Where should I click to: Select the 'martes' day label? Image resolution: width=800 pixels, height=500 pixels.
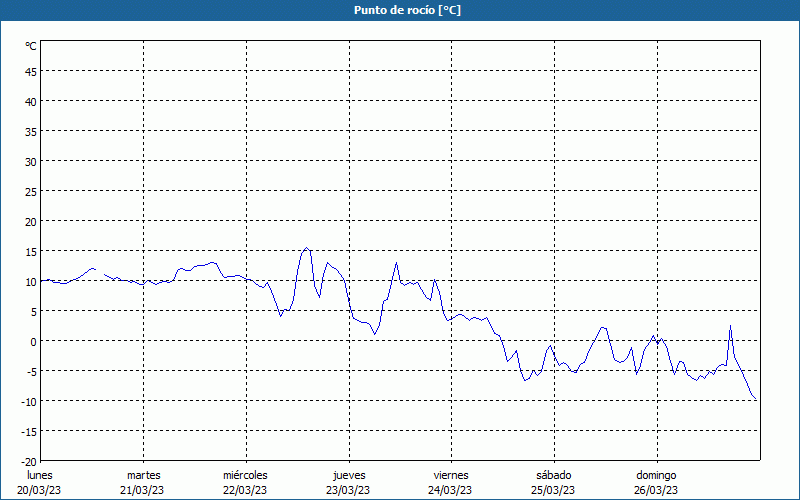143,475
